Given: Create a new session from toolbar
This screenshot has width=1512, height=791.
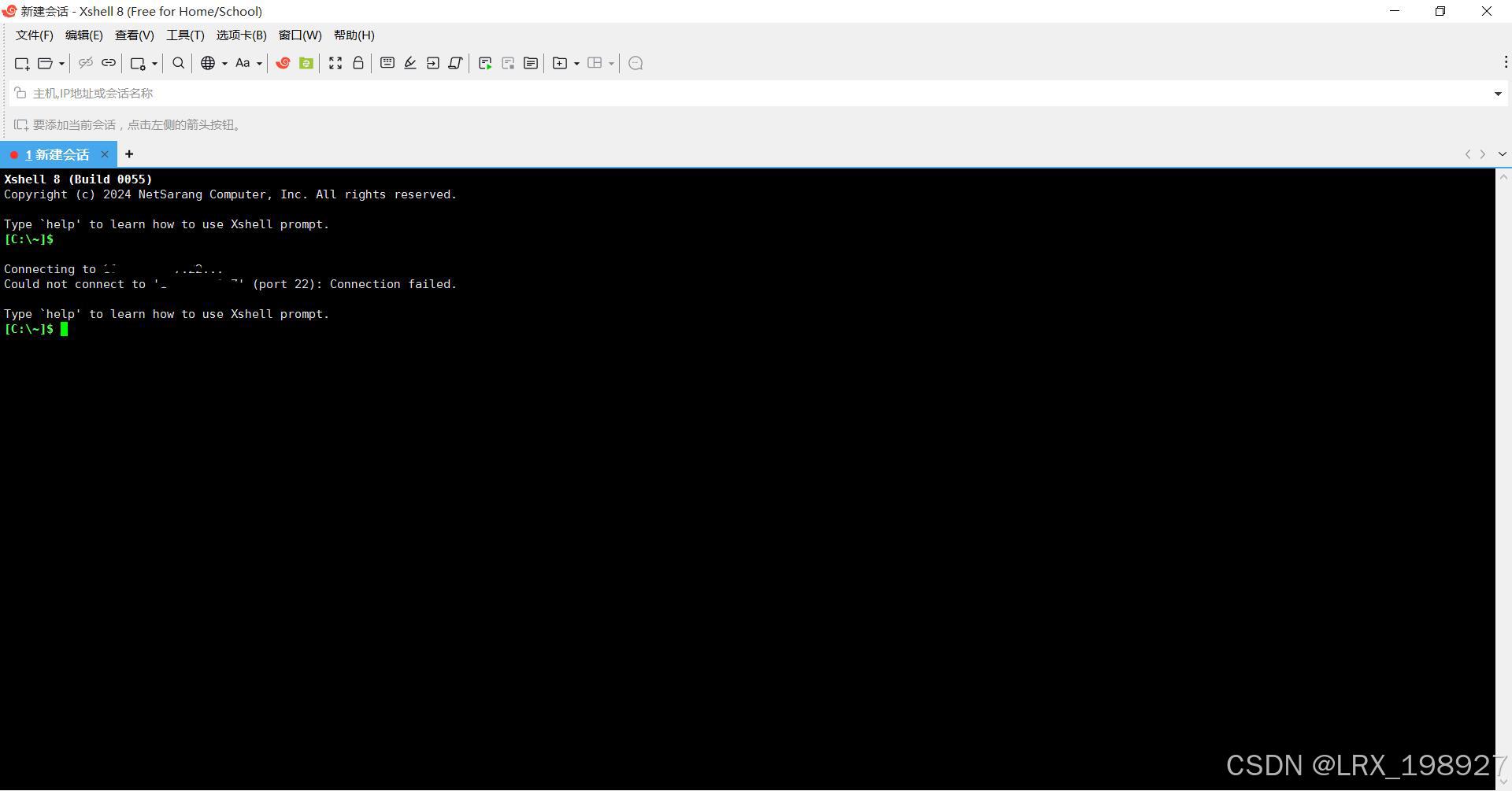Looking at the screenshot, I should tap(22, 64).
